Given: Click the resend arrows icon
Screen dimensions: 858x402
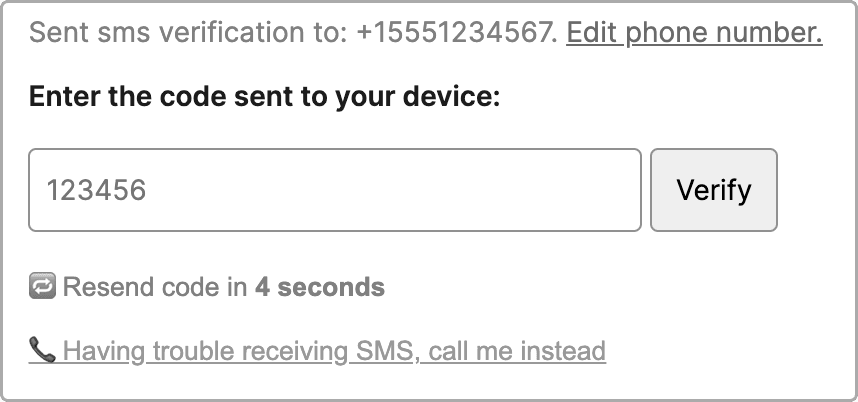Looking at the screenshot, I should tap(42, 288).
